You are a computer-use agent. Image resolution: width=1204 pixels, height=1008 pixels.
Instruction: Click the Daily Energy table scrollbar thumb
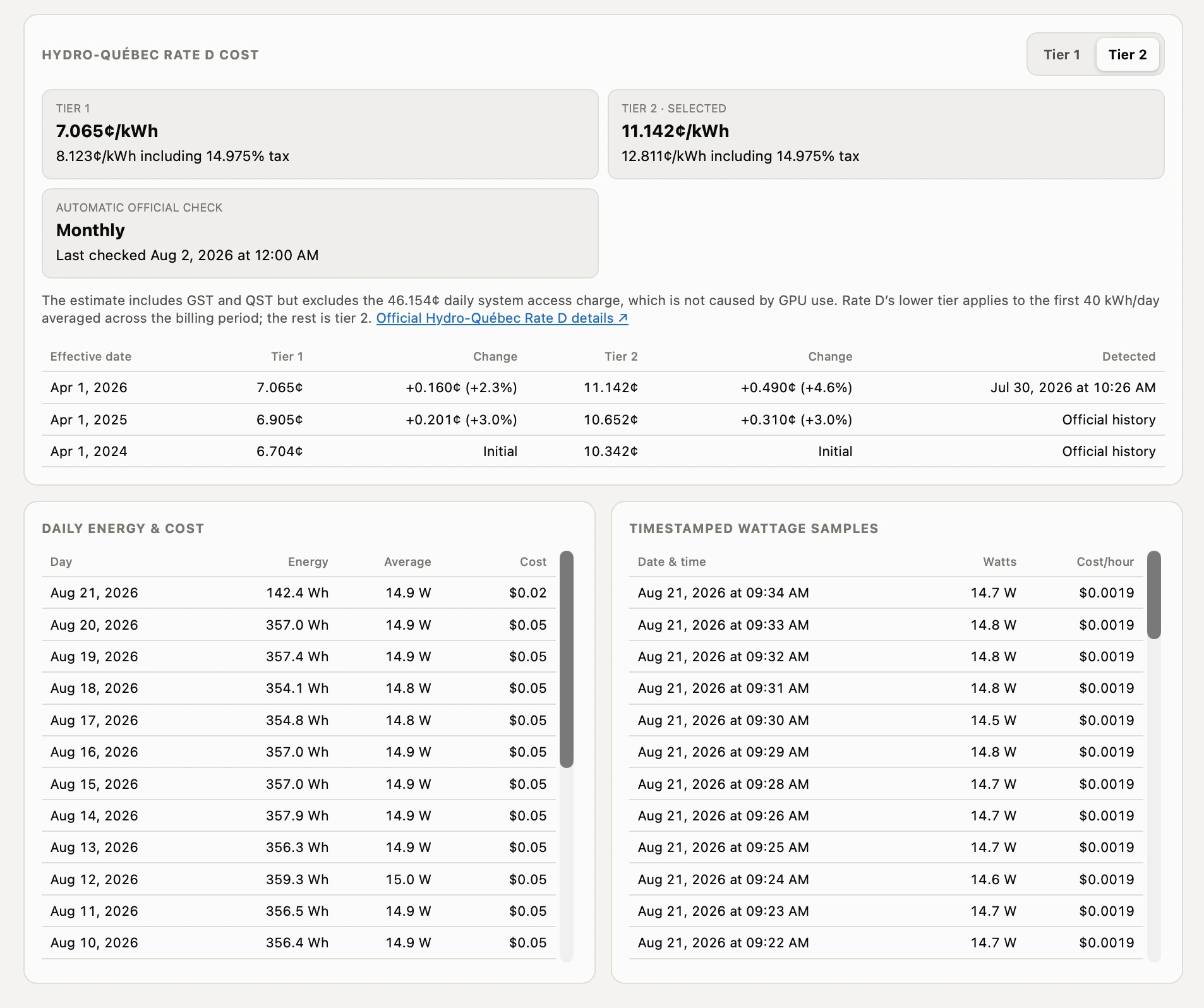pyautogui.click(x=567, y=659)
